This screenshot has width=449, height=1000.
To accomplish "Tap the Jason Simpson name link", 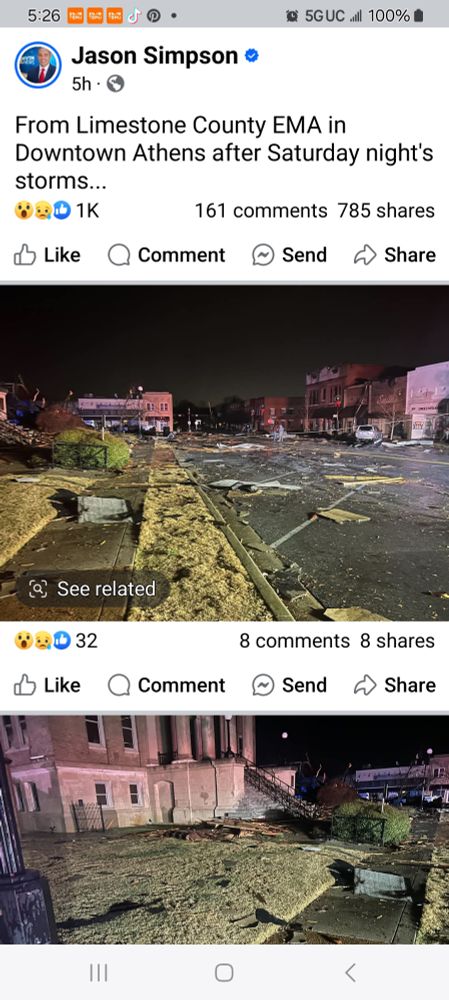I will pos(154,56).
